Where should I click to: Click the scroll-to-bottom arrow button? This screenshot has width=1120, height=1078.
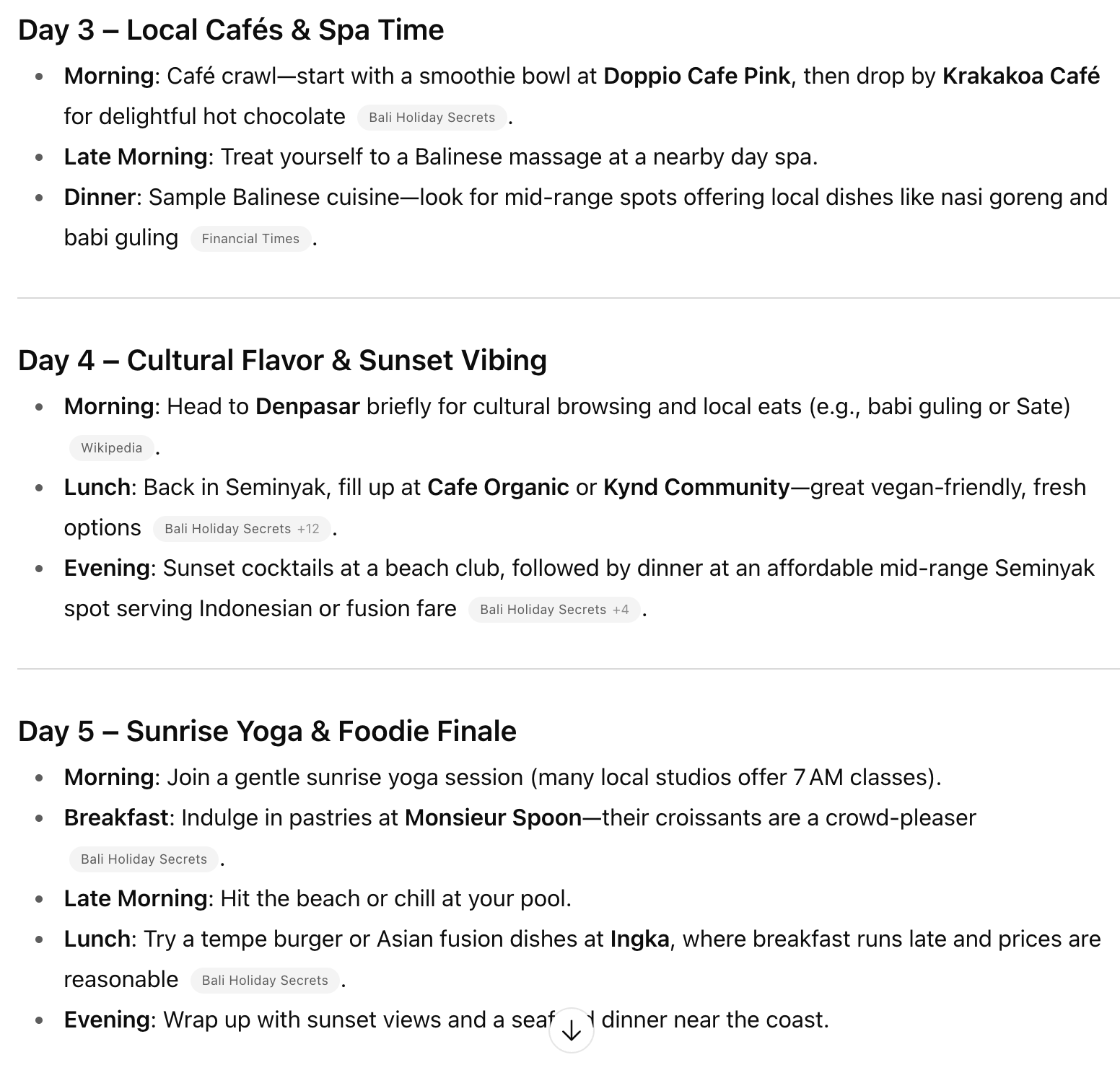point(571,1030)
